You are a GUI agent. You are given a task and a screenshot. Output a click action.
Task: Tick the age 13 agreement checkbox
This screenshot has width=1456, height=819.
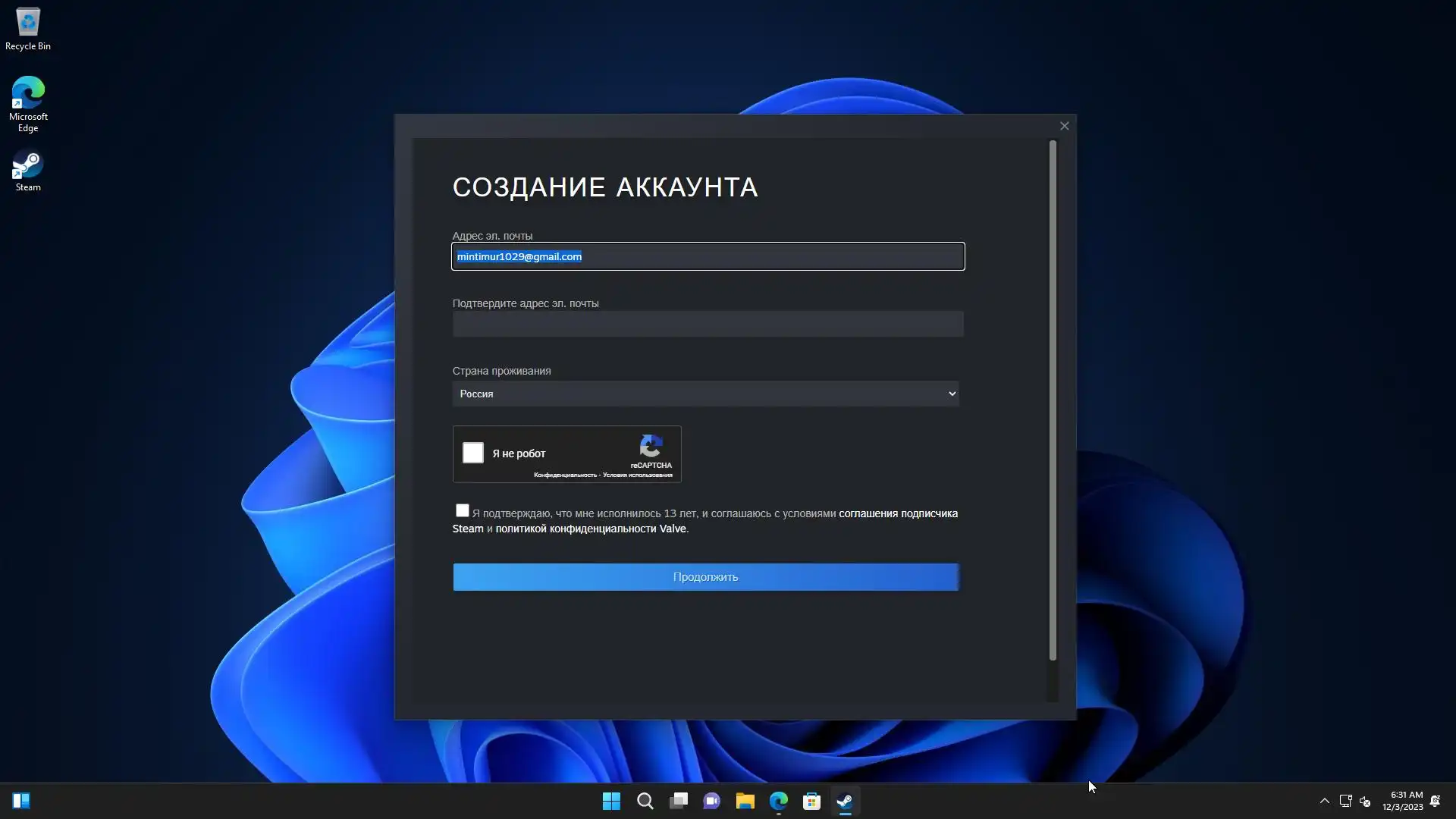pos(463,510)
